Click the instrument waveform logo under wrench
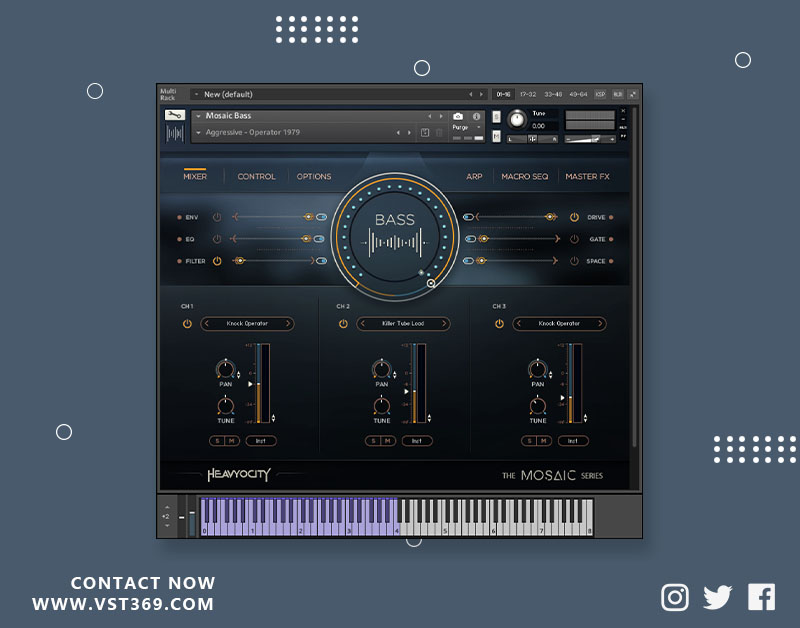 (x=174, y=134)
